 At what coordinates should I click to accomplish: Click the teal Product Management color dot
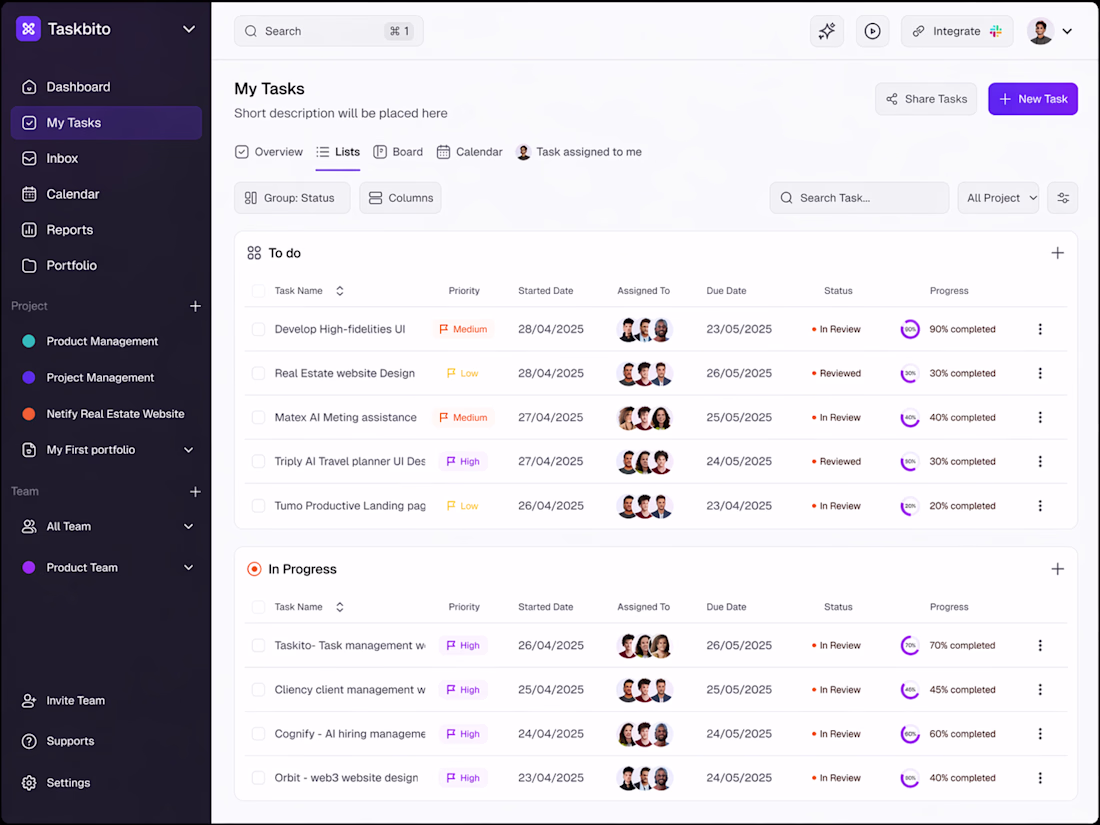pos(29,342)
